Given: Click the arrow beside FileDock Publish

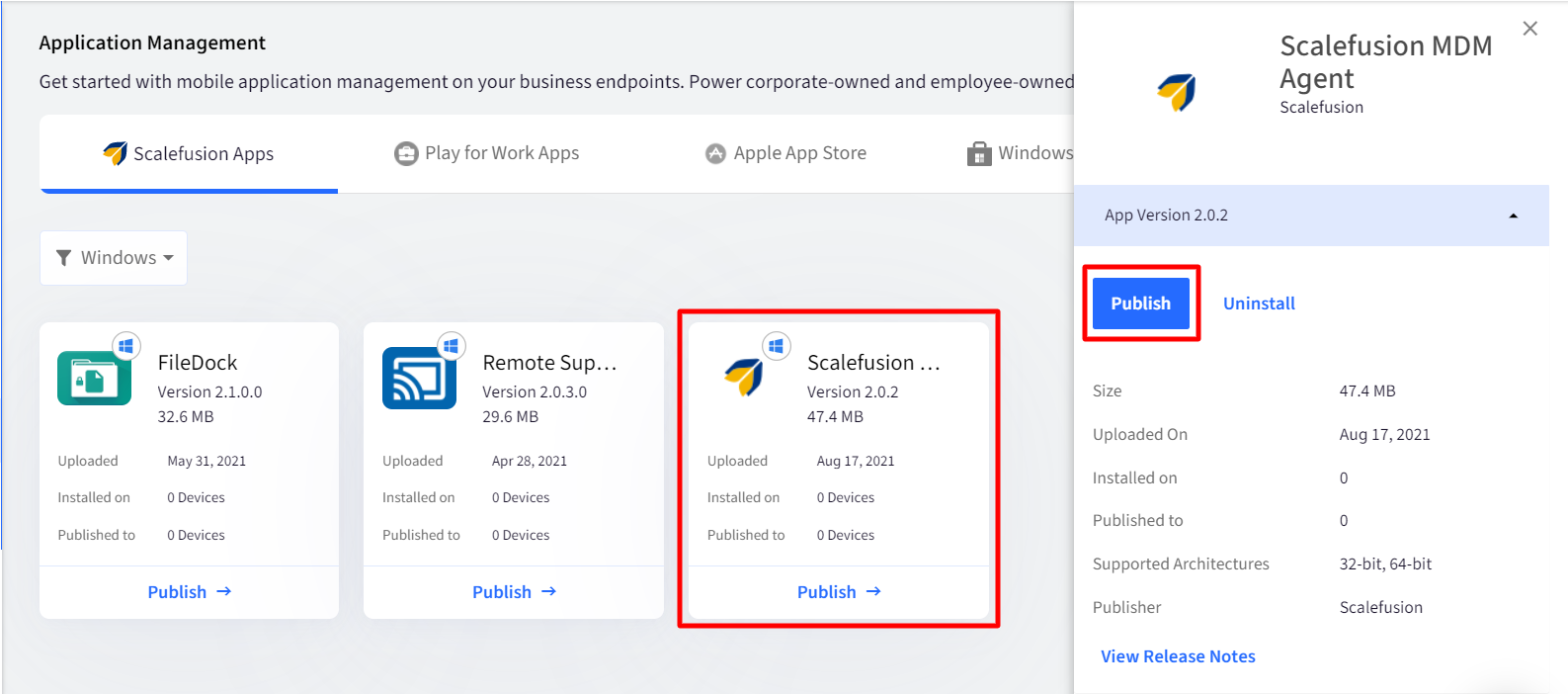Looking at the screenshot, I should tap(224, 591).
